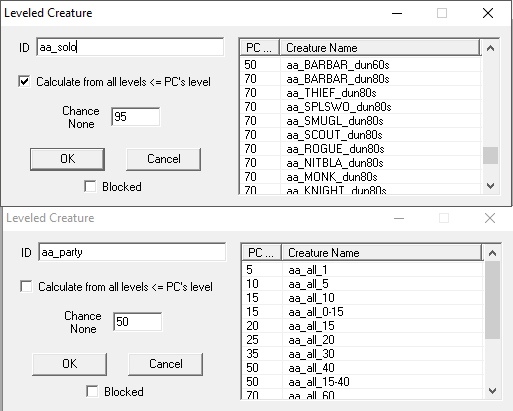The height and width of the screenshot is (411, 513).
Task: Close the upper Leveled Creature window
Action: pos(488,13)
